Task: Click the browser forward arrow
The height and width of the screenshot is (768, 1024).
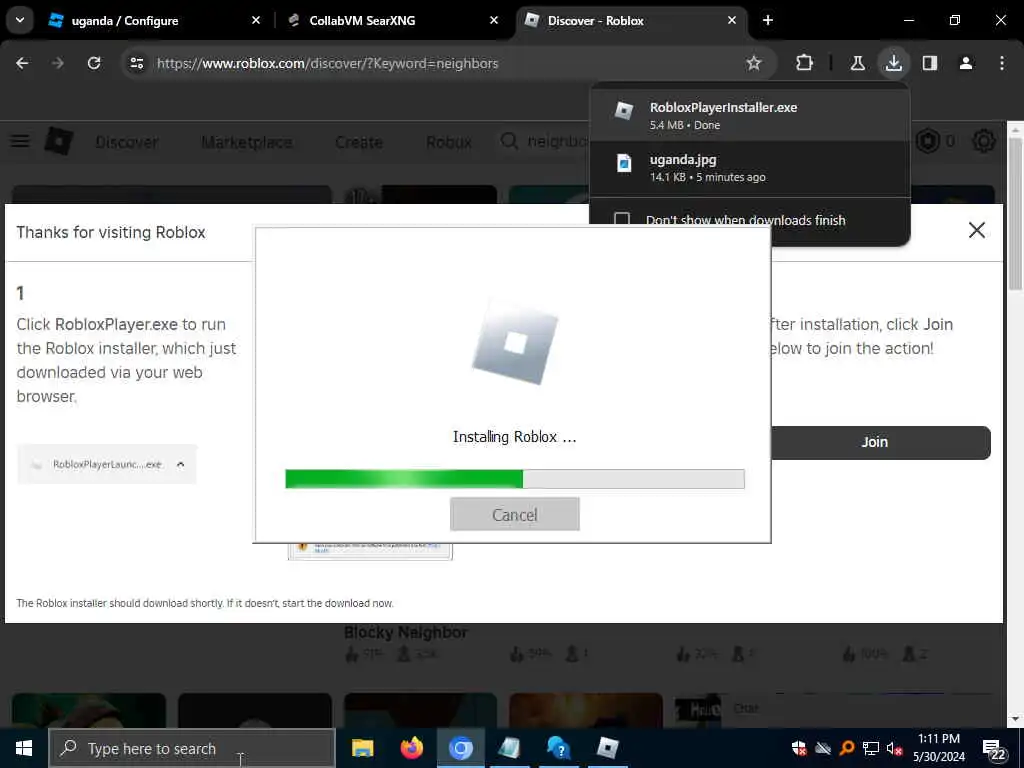Action: pyautogui.click(x=58, y=63)
